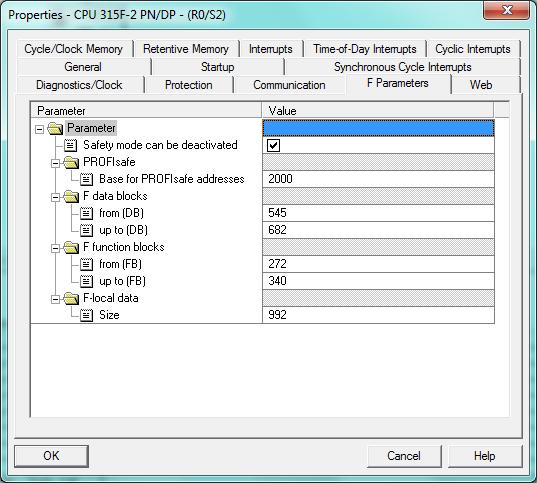Select the 'PROFIsafe' tree label
Screen dimensions: 537x483
pyautogui.click(x=109, y=162)
